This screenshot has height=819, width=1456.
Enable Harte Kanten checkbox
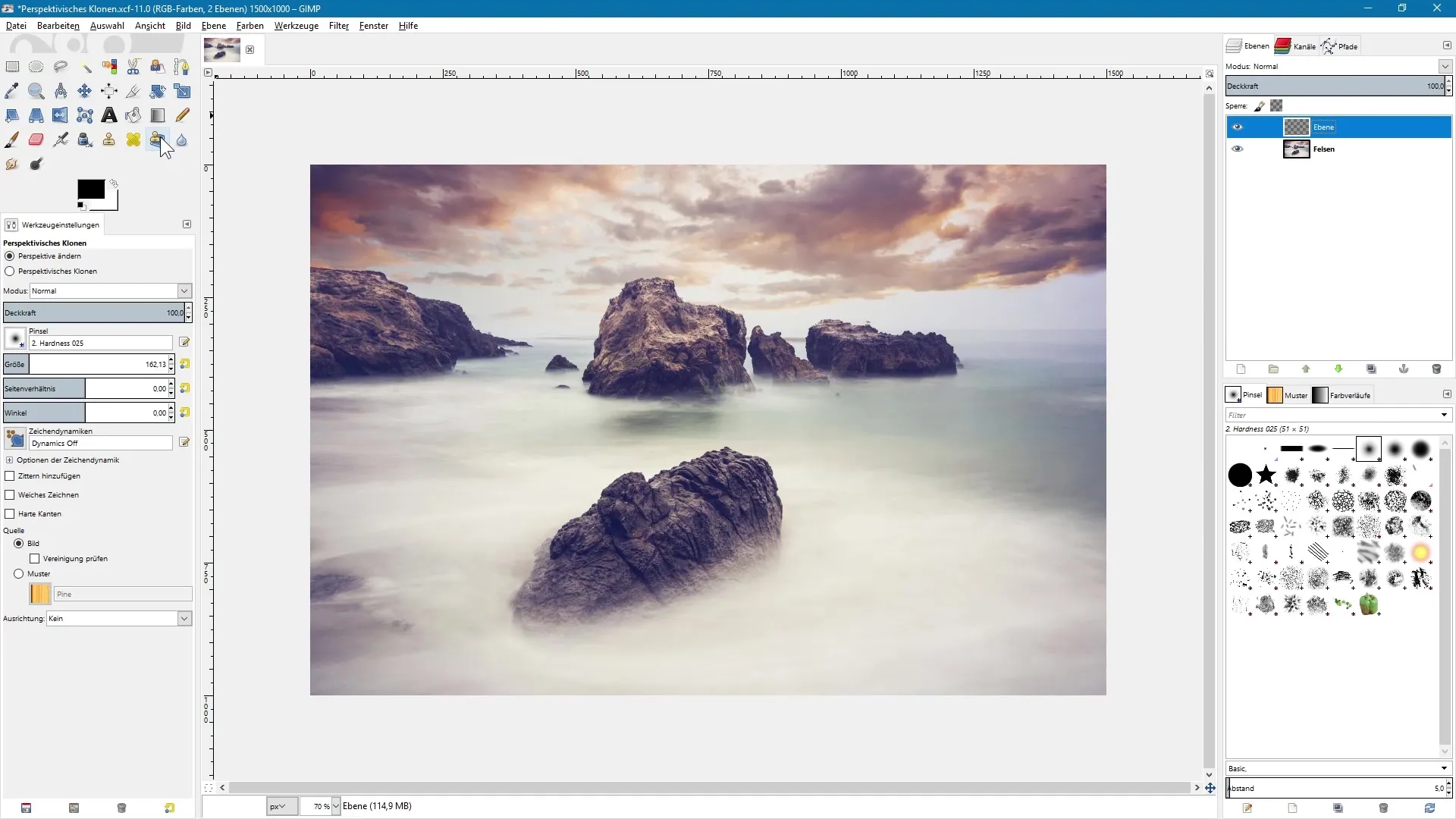click(10, 513)
